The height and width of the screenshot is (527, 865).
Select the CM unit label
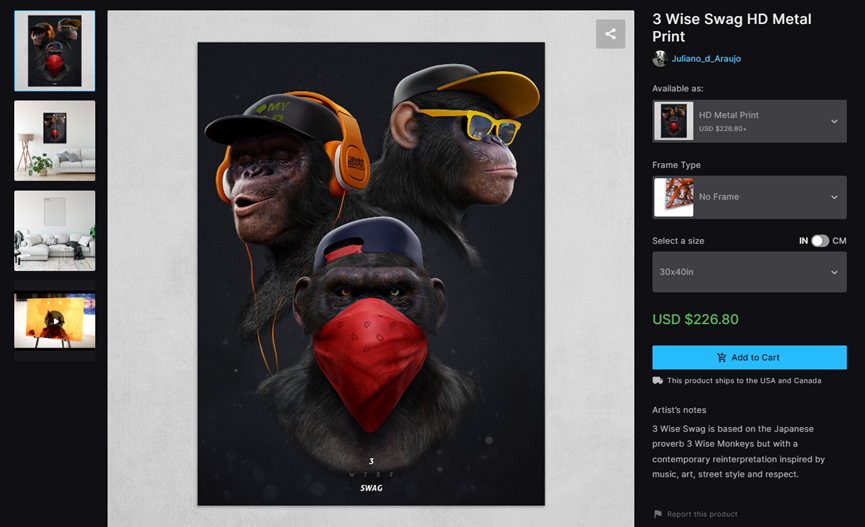[x=839, y=241]
